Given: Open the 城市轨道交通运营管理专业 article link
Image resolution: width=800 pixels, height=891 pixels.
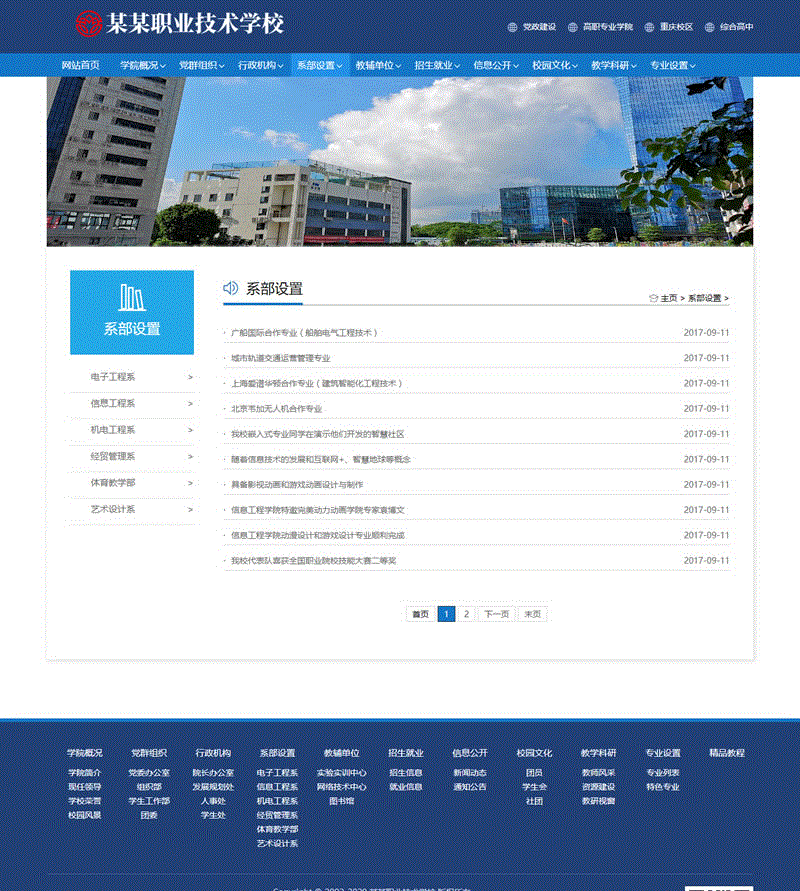Looking at the screenshot, I should coord(280,358).
